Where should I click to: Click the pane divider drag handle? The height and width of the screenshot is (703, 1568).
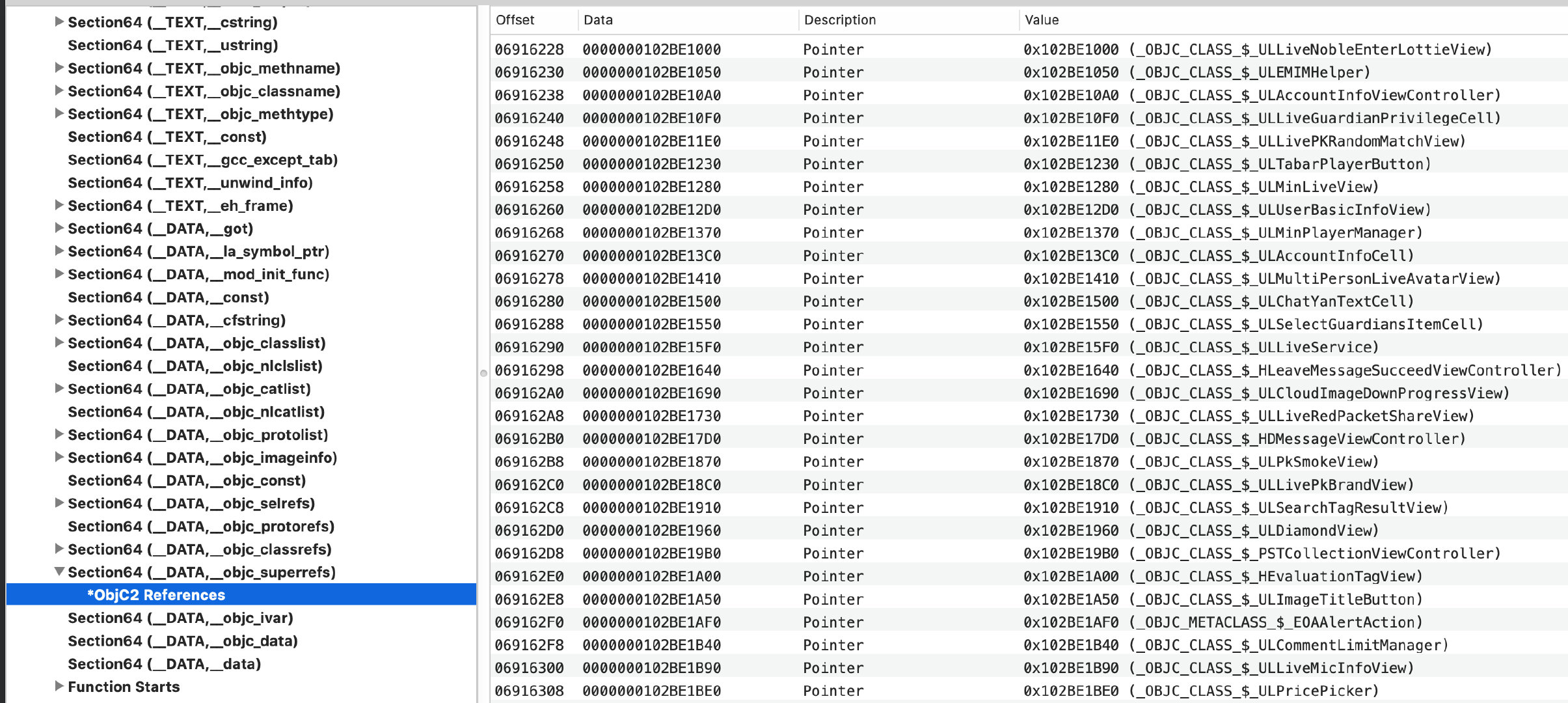[483, 373]
